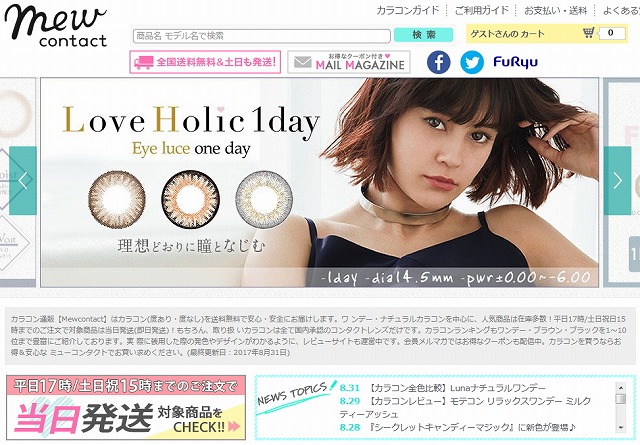Click the mew contact logo

click(56, 25)
